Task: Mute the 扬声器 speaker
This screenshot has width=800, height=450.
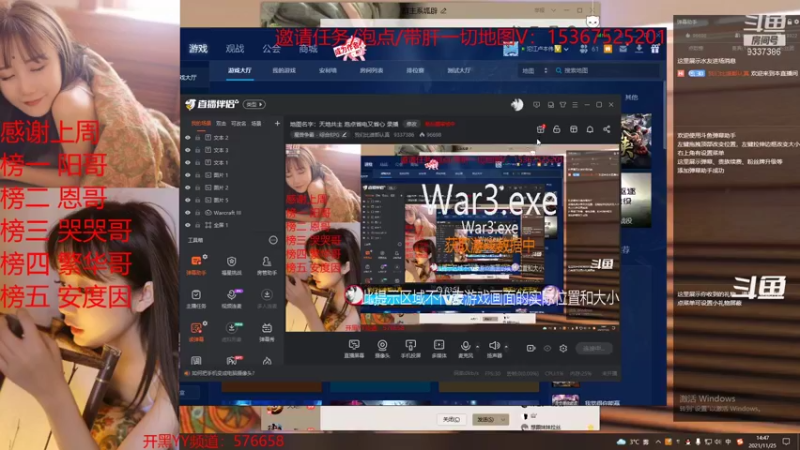Action: click(494, 348)
